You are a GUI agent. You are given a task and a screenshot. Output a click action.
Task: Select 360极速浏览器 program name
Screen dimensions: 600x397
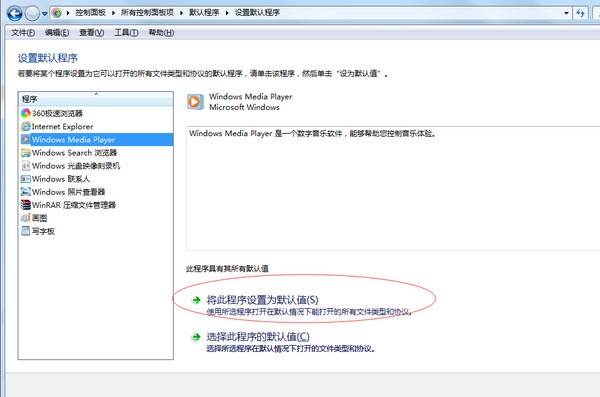pyautogui.click(x=57, y=113)
